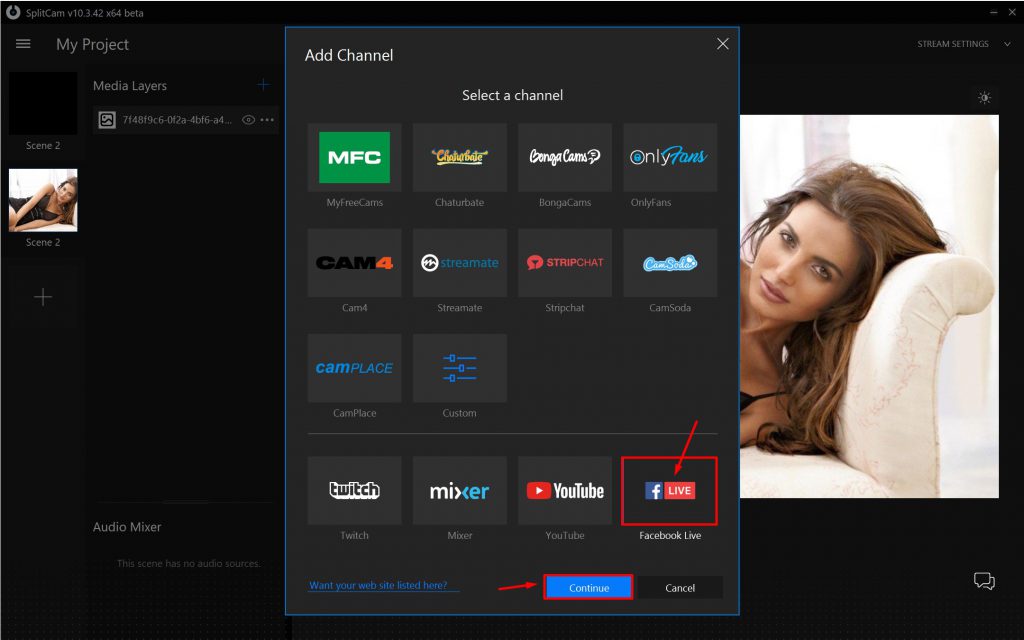Pick the BongaCams channel tile

coord(565,157)
